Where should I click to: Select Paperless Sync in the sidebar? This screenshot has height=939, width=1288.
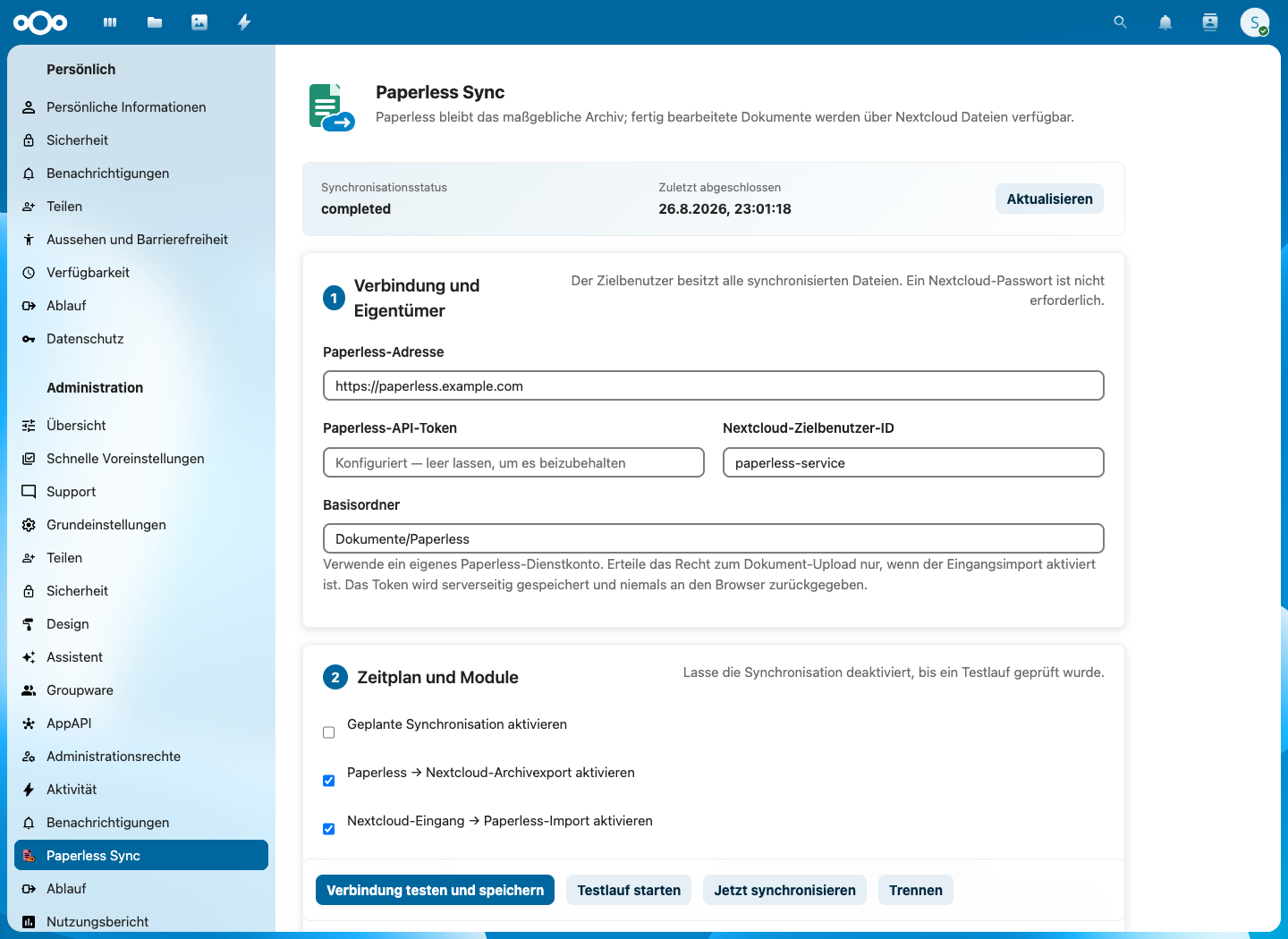tap(141, 855)
